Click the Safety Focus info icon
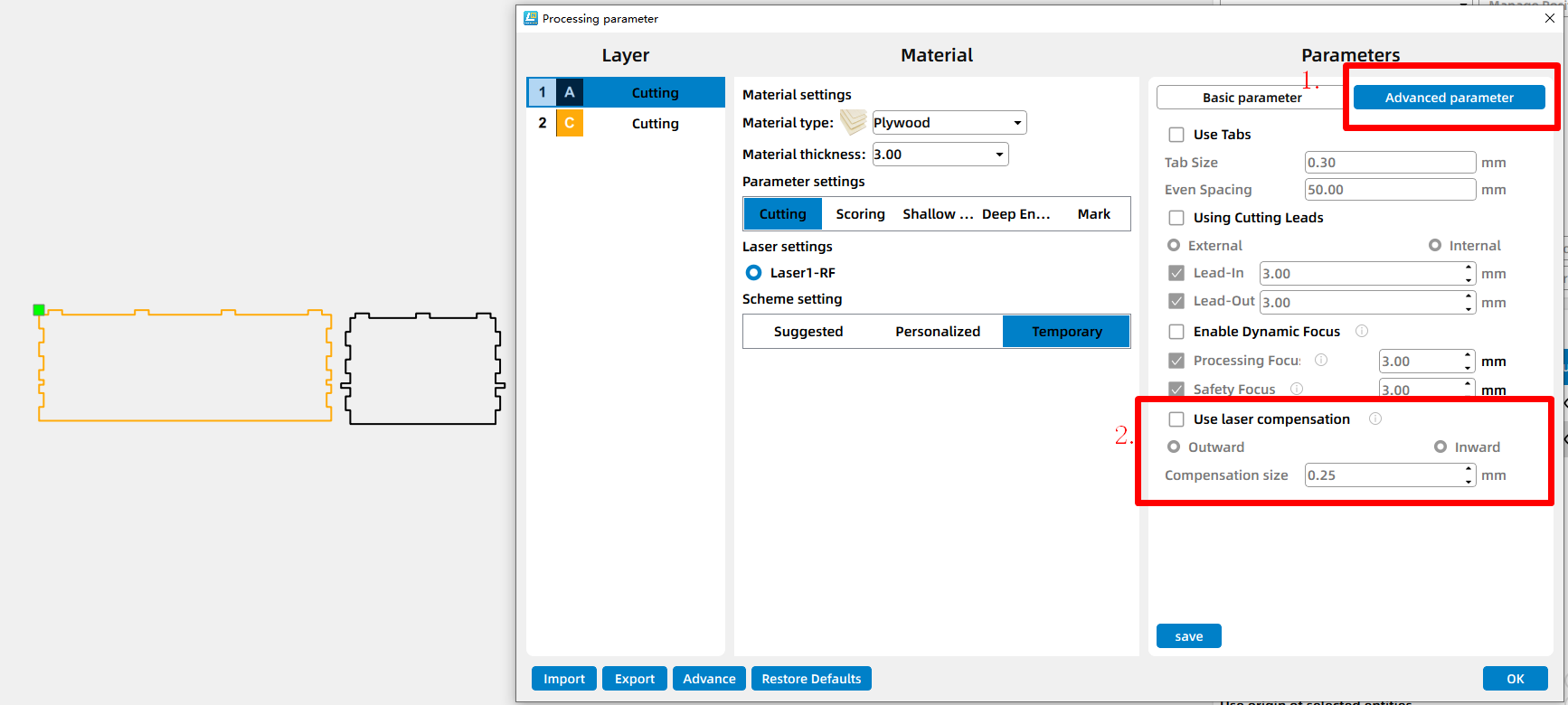Image resolution: width=1568 pixels, height=705 pixels. [x=1297, y=389]
